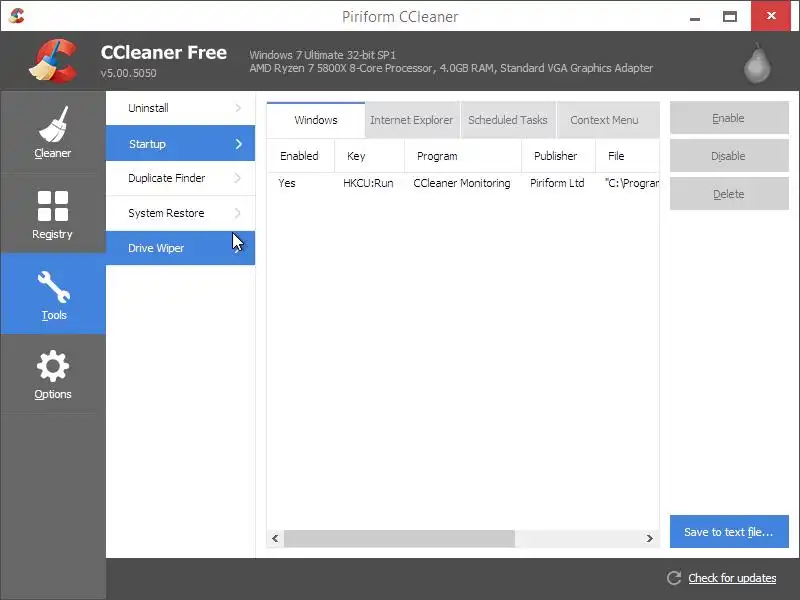
Task: Select the Tools wrench icon
Action: (x=53, y=287)
